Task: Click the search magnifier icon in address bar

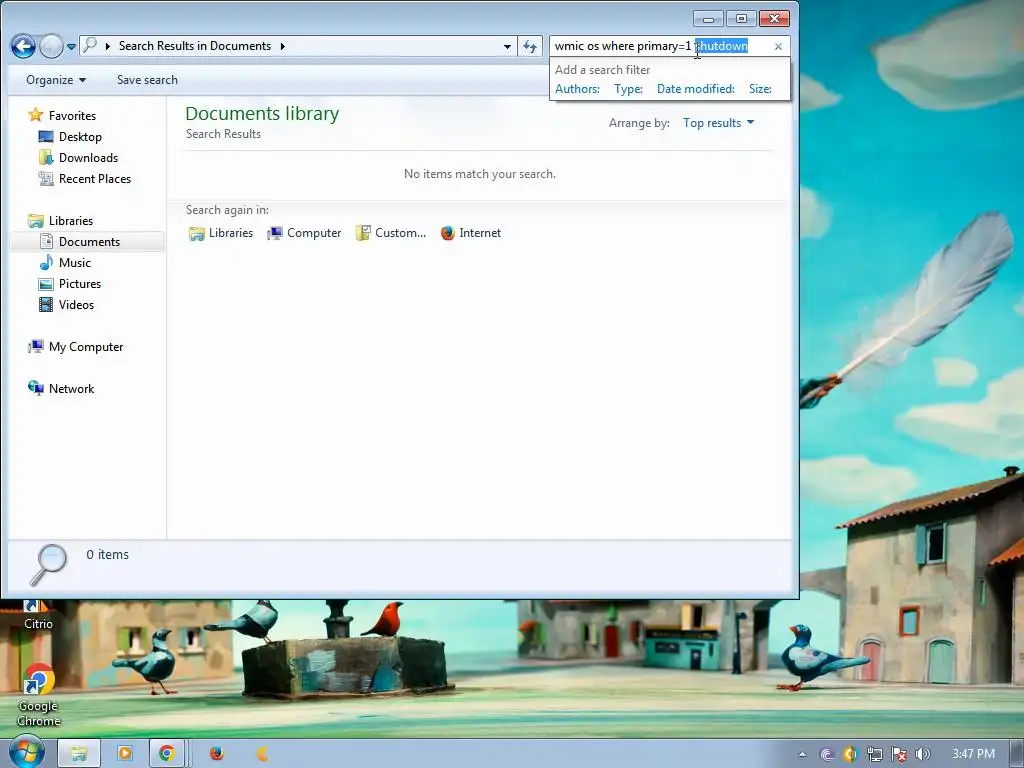Action: click(x=90, y=45)
